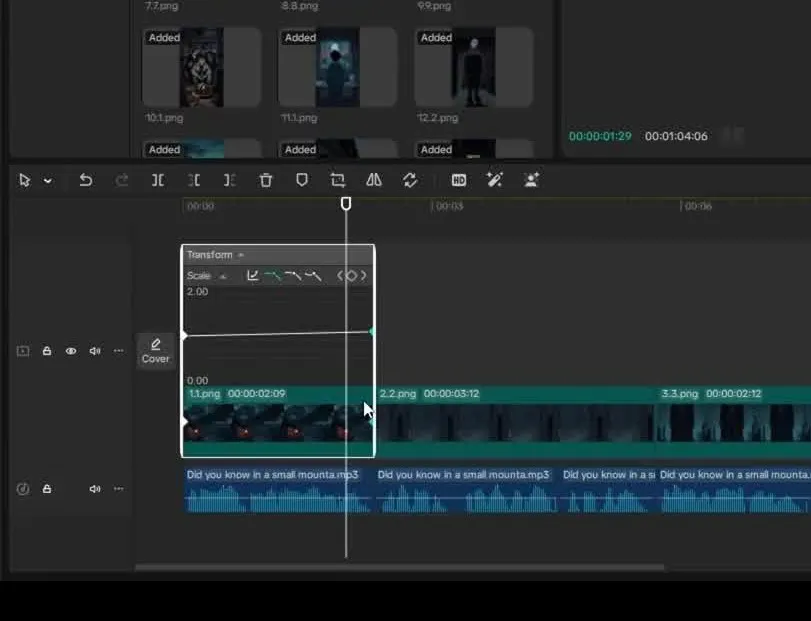Click the Cover button
Viewport: 811px width, 621px height.
coord(155,351)
